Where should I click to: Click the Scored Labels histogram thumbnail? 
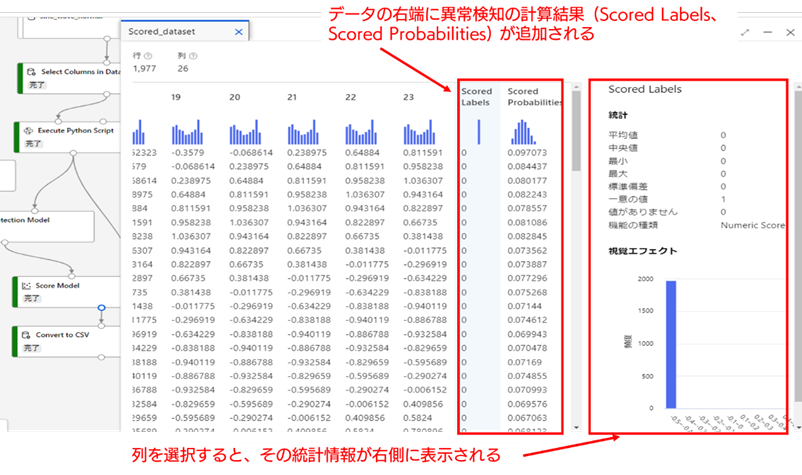click(x=479, y=132)
